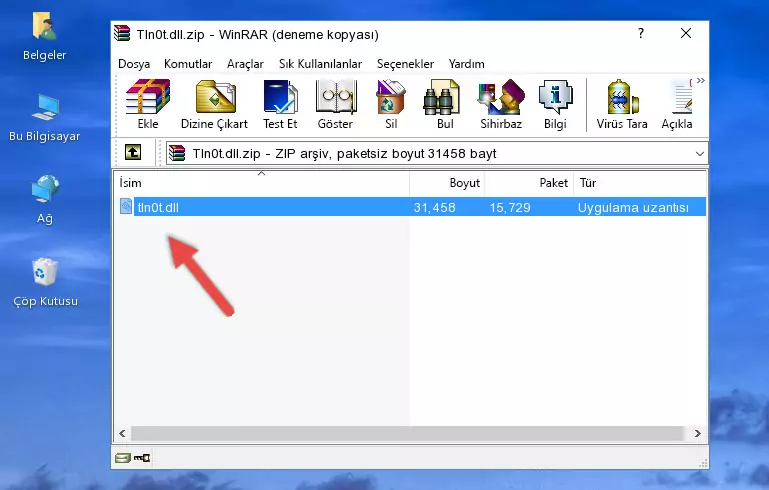Image resolution: width=769 pixels, height=490 pixels.
Task: Select the Ağ network desktop icon
Action: click(45, 199)
